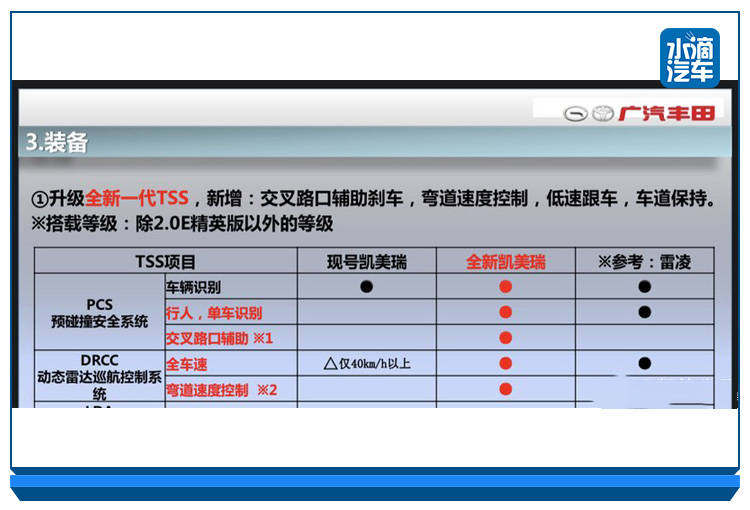Click the '车道保持' phrase in the headline

(671, 198)
